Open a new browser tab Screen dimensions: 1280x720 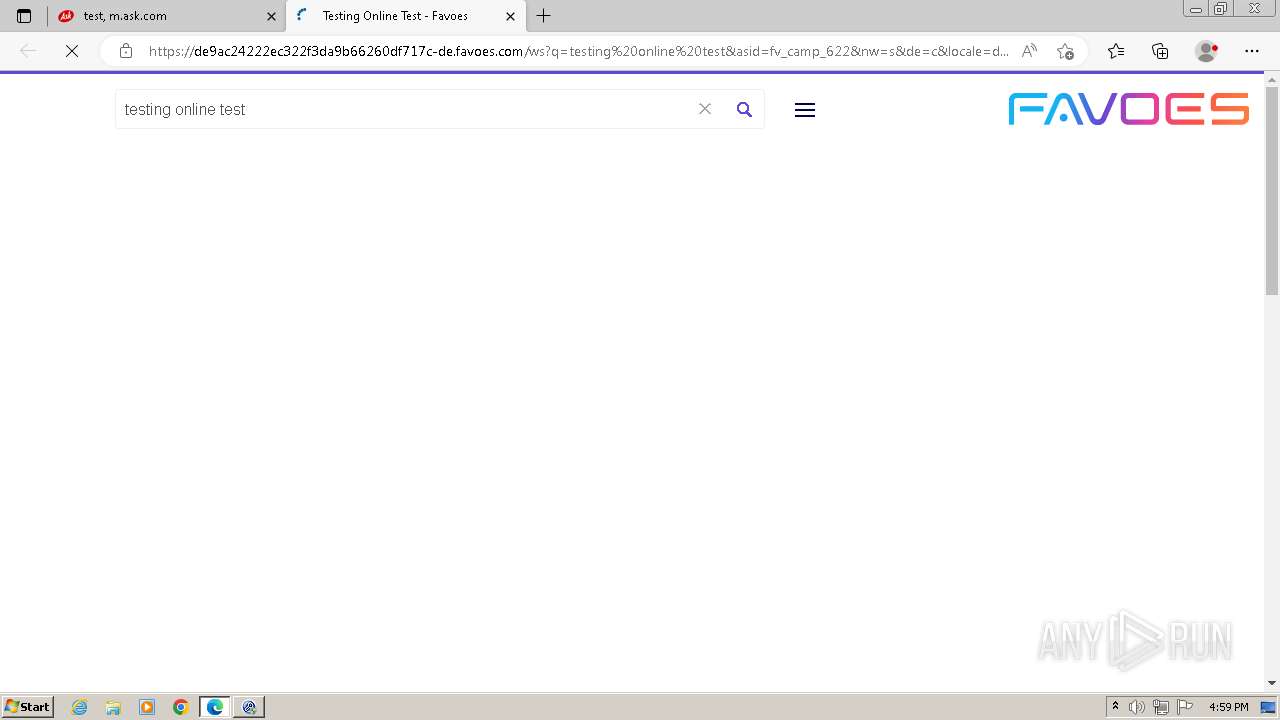(544, 16)
